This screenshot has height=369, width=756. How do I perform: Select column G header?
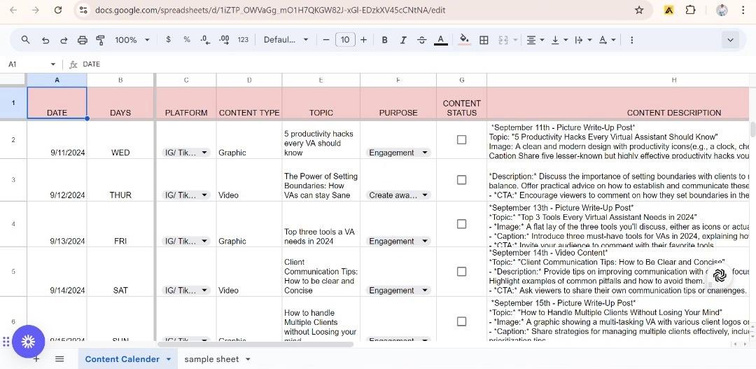tap(461, 80)
